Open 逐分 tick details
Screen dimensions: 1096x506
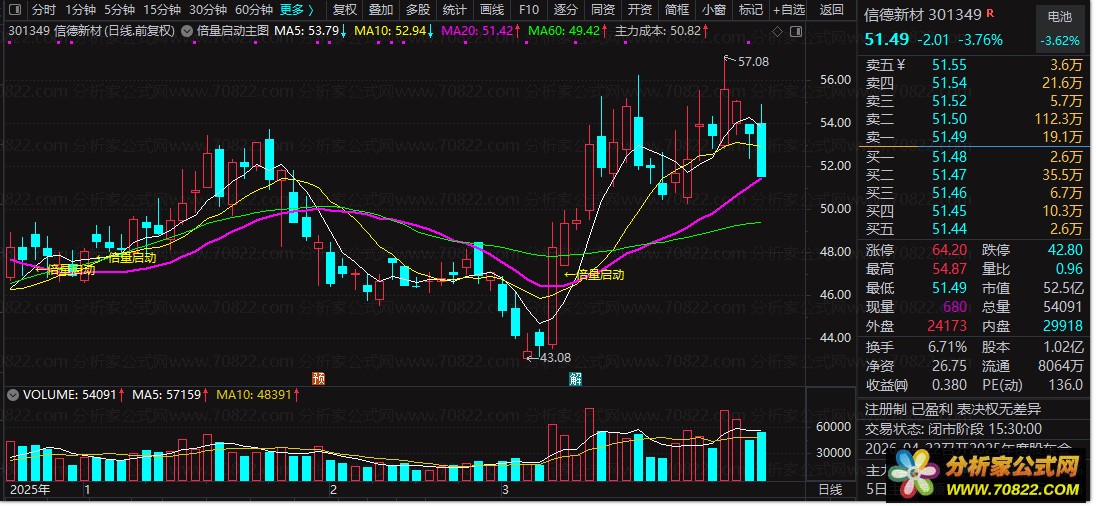point(565,10)
